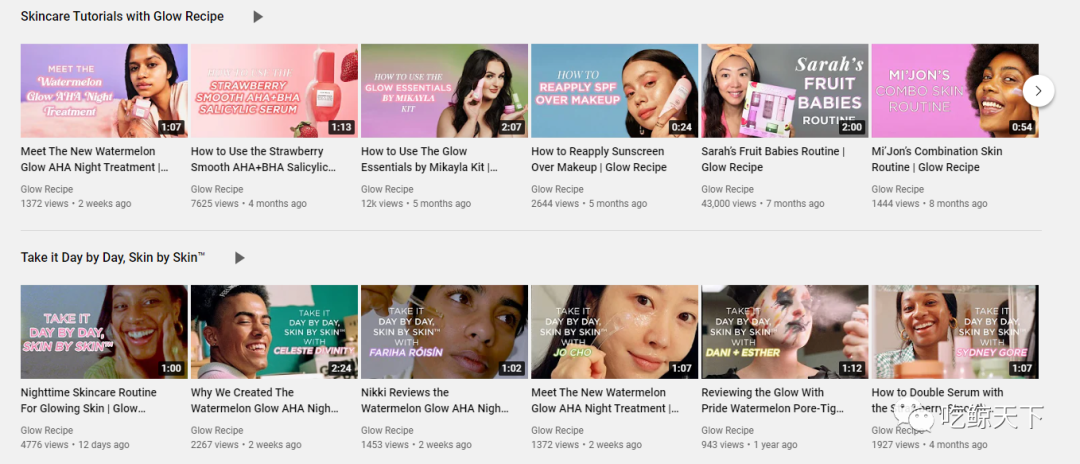
Task: Open title Why We Created The Watermelon Glow
Action: point(264,400)
